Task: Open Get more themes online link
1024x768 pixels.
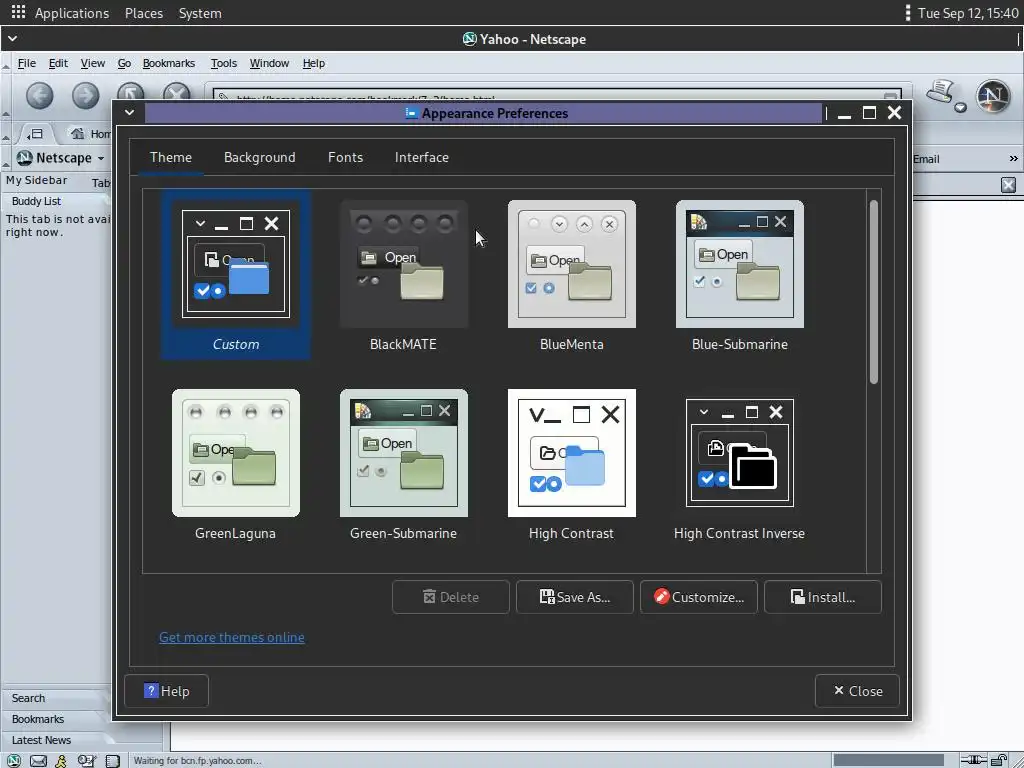Action: coord(232,637)
